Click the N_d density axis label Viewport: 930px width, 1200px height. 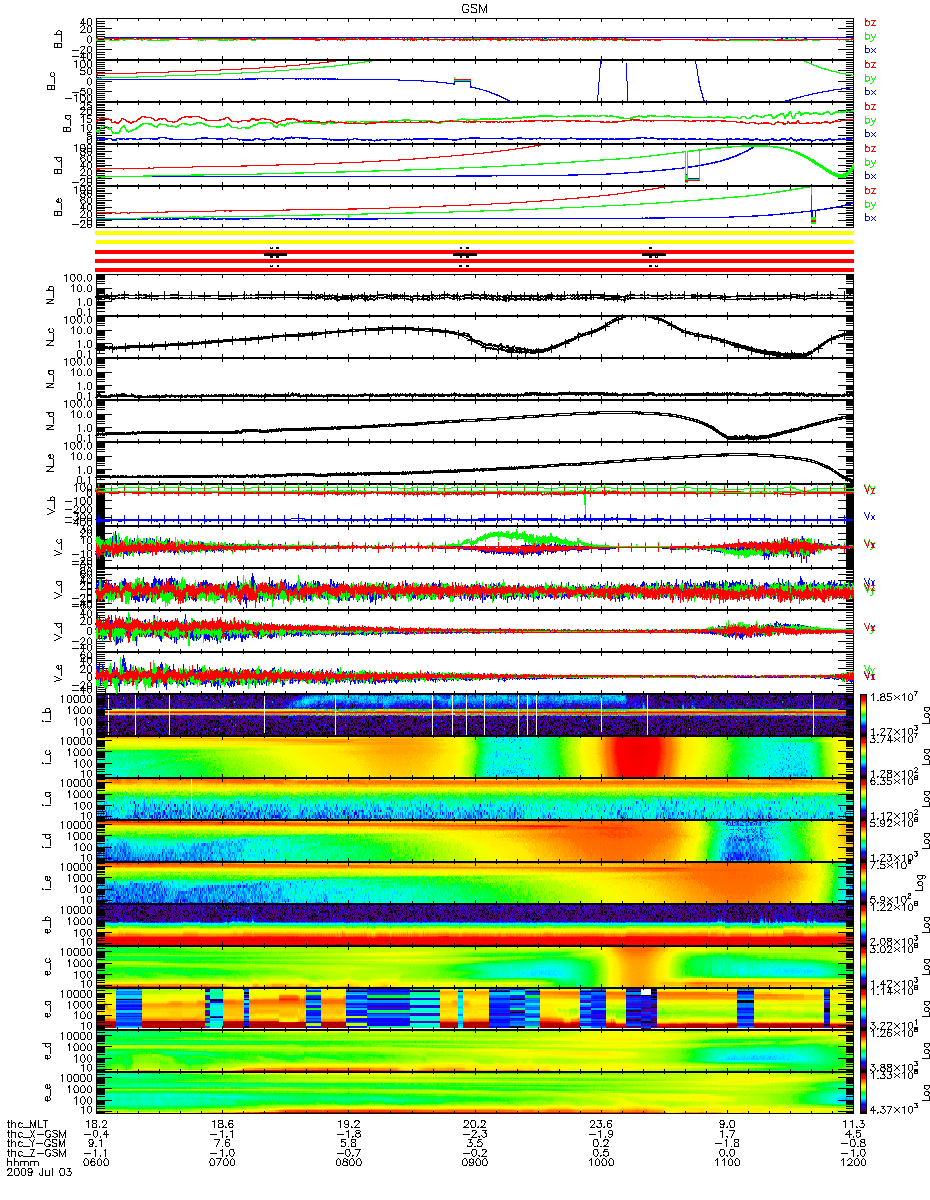(51, 421)
